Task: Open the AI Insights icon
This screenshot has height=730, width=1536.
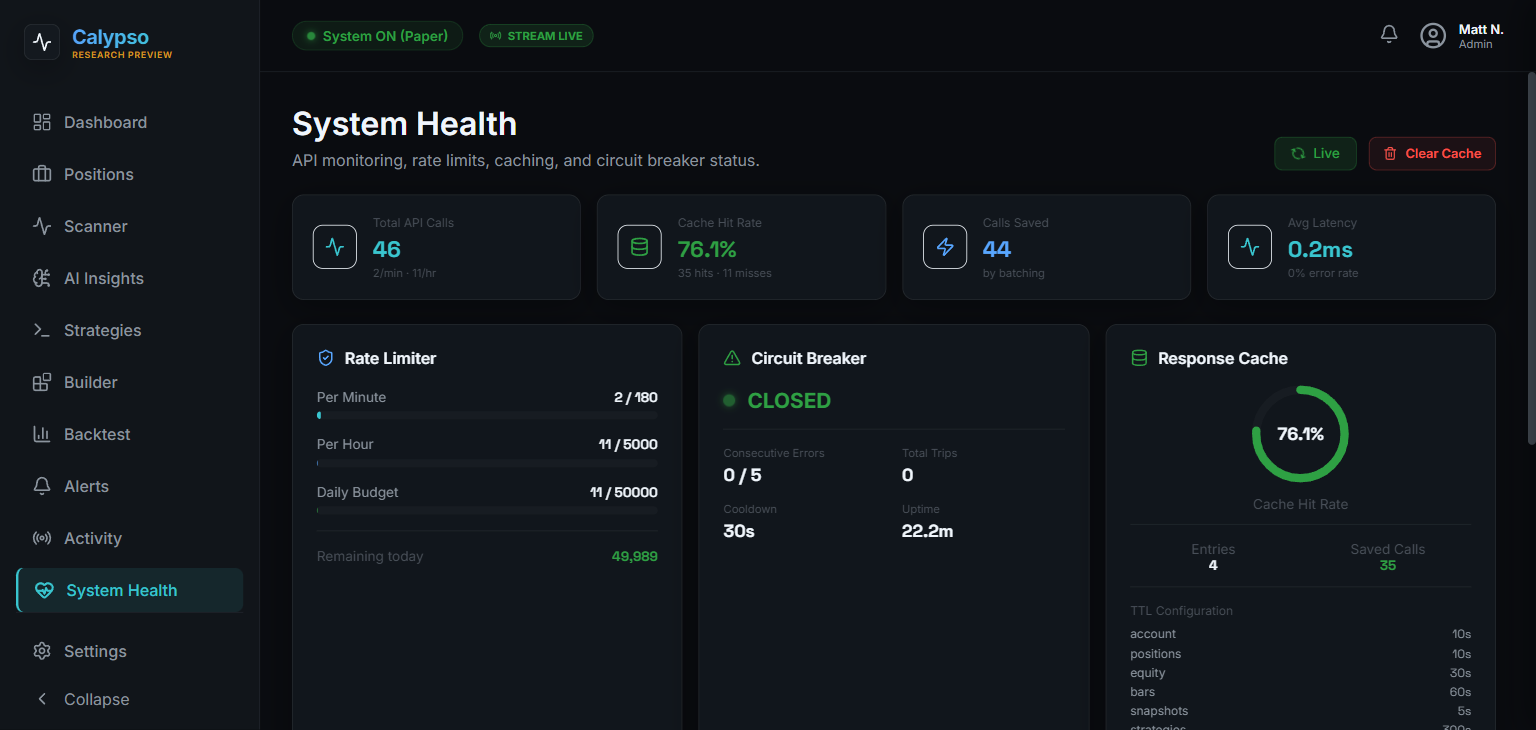Action: 41,277
